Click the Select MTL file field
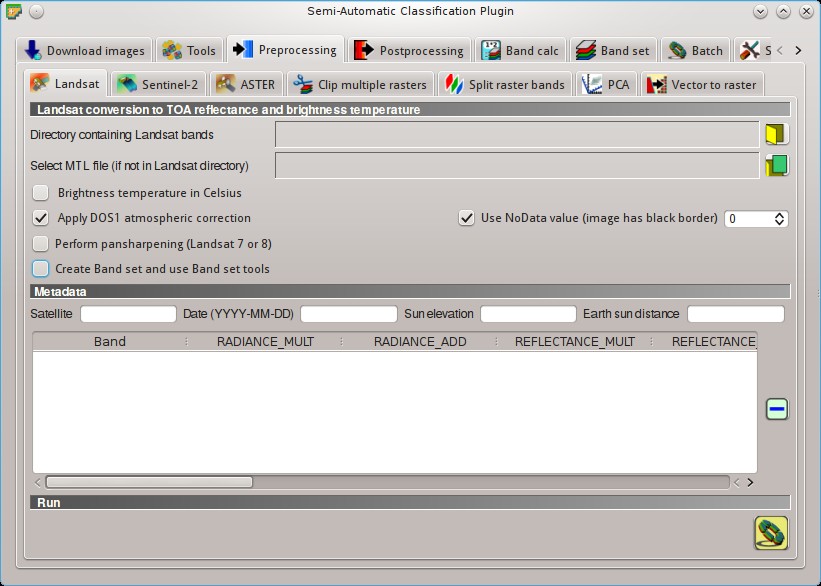 (517, 165)
